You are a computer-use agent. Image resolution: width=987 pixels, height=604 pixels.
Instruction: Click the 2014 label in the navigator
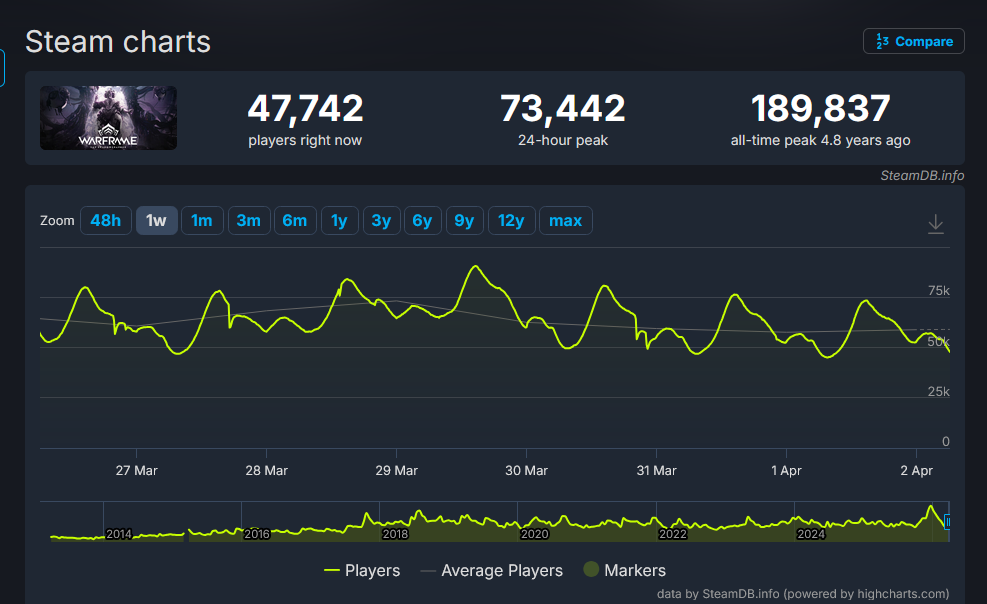(119, 534)
